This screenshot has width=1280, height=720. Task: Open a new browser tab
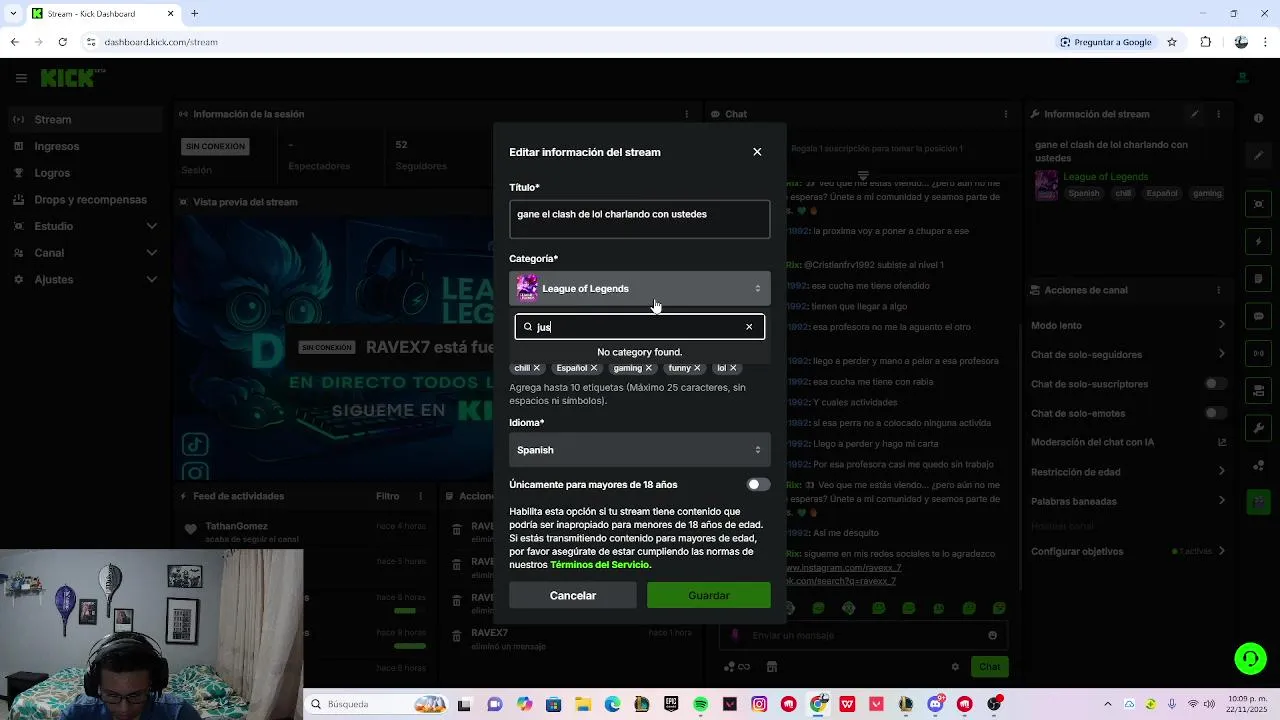(x=194, y=13)
